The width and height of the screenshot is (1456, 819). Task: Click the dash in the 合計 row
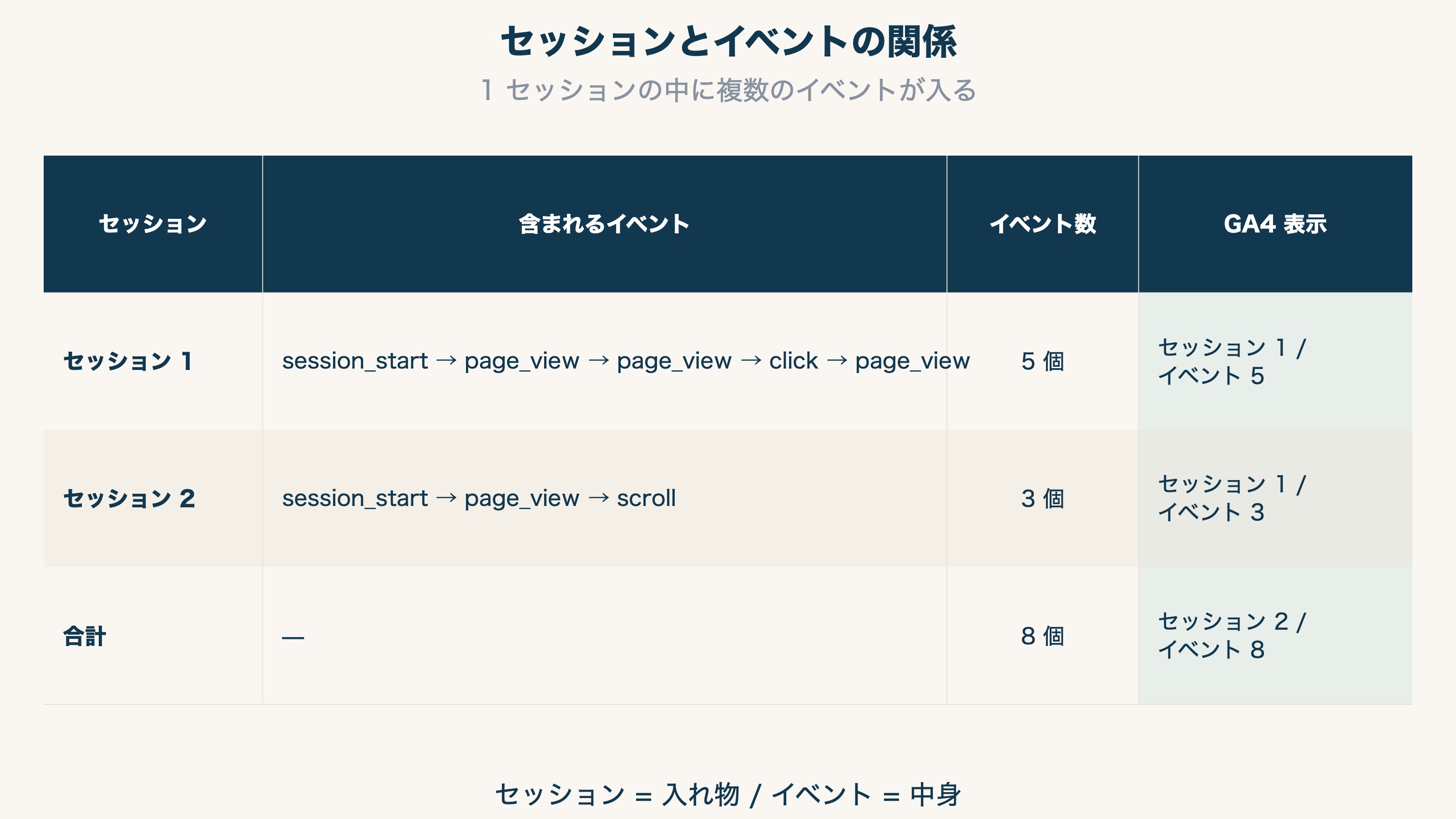point(293,637)
